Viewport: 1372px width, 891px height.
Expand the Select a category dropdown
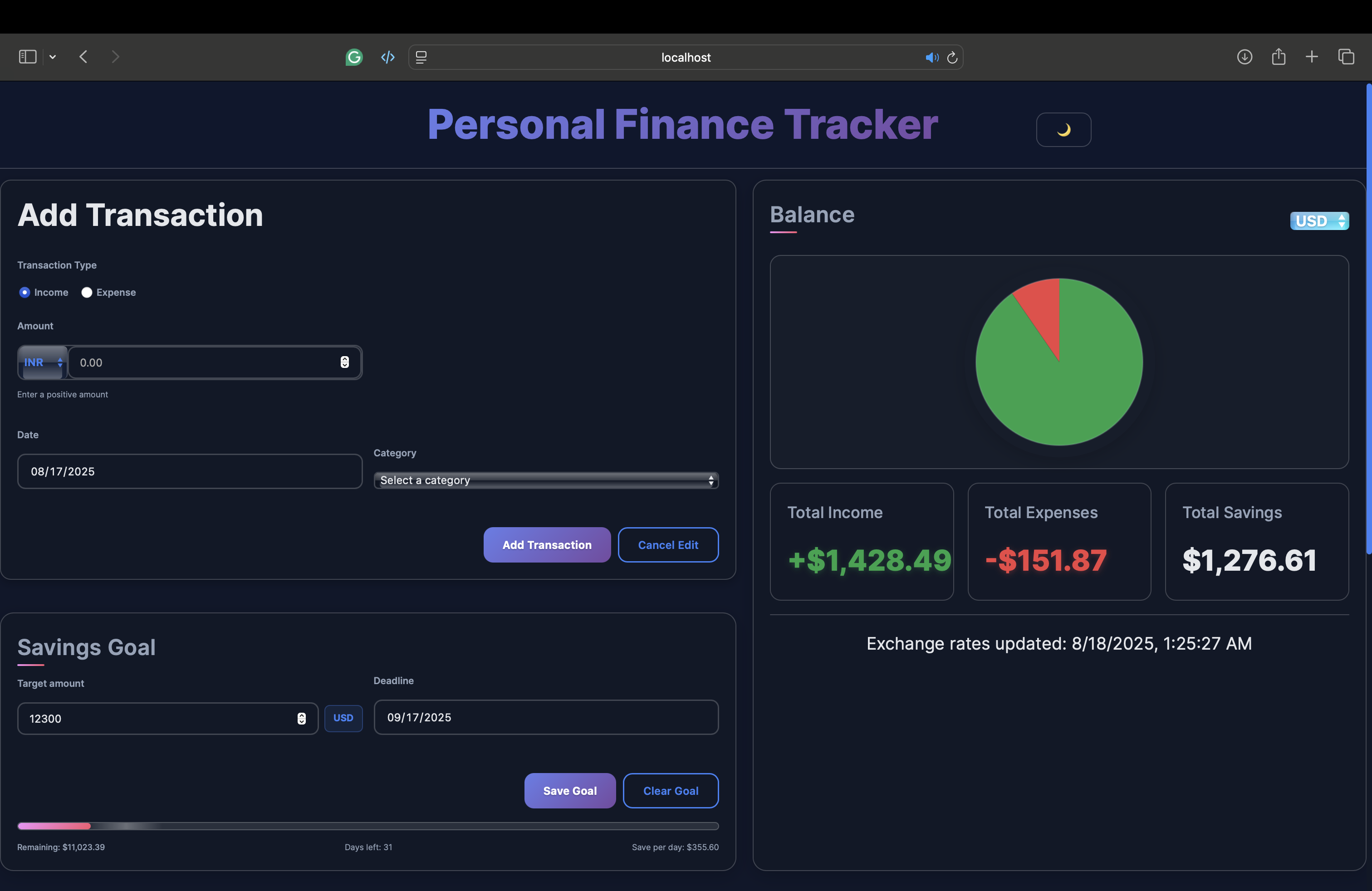[545, 480]
